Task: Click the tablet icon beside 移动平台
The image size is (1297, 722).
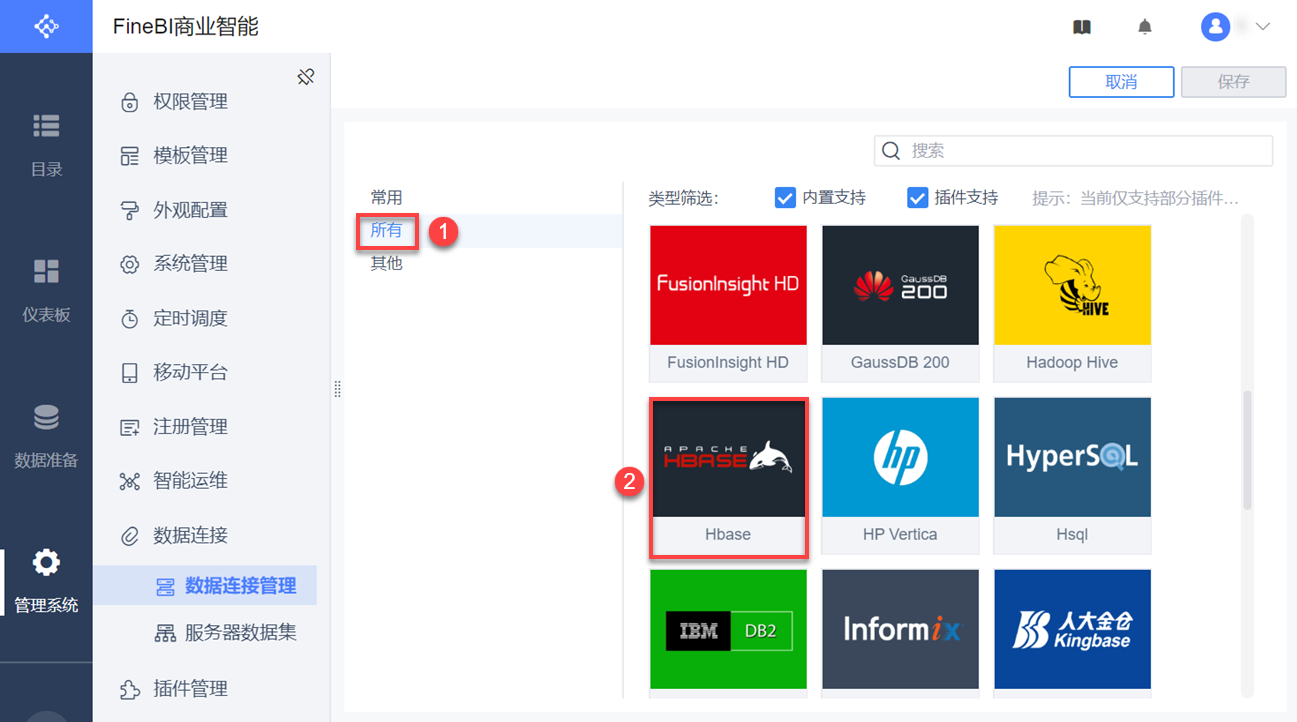Action: pos(129,373)
